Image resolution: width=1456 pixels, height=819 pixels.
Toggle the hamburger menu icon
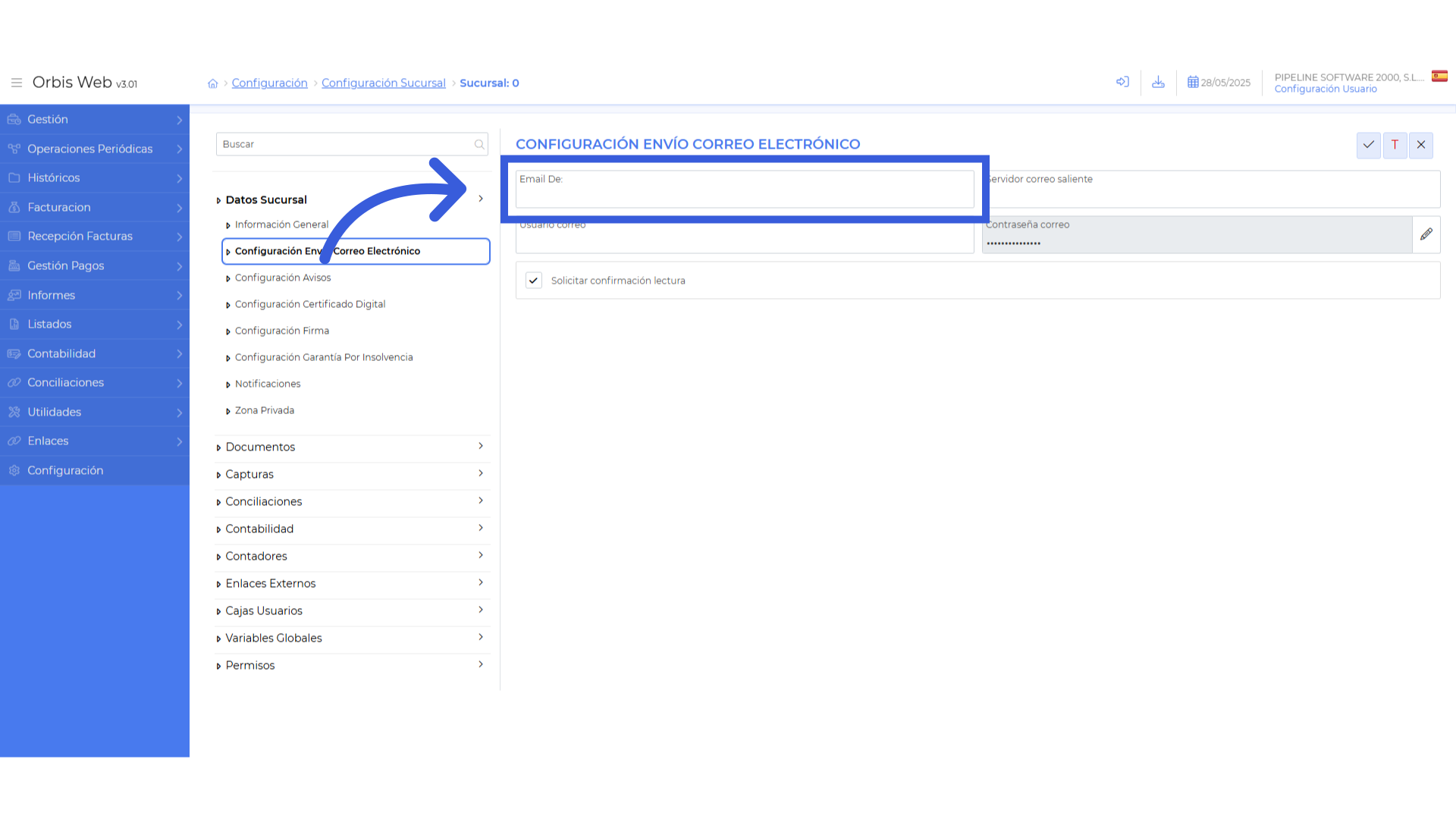tap(16, 83)
